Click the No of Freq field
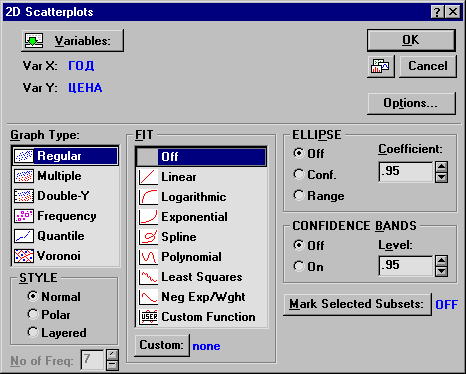466x374 pixels. pyautogui.click(x=92, y=360)
